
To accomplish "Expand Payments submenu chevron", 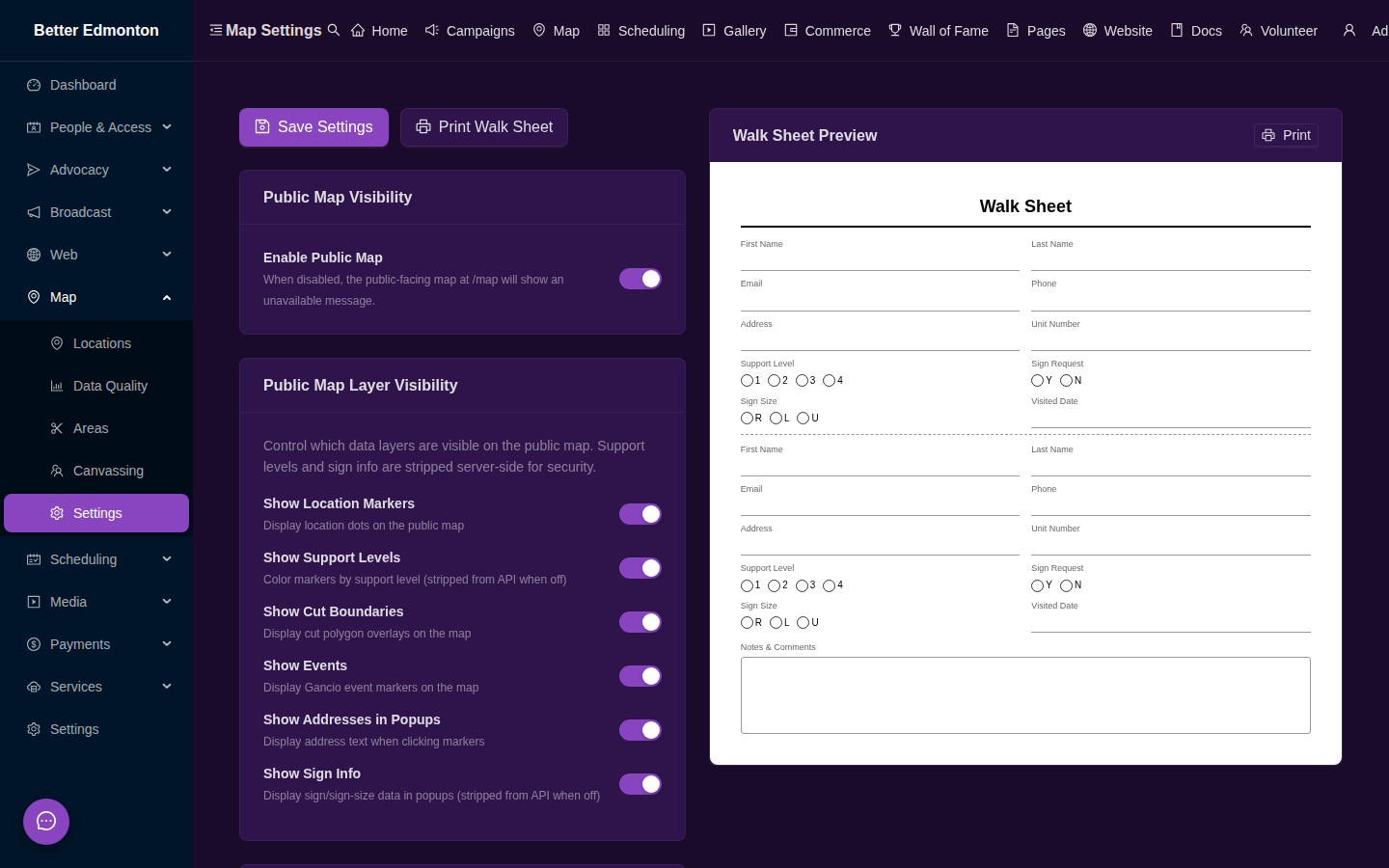I will [167, 643].
